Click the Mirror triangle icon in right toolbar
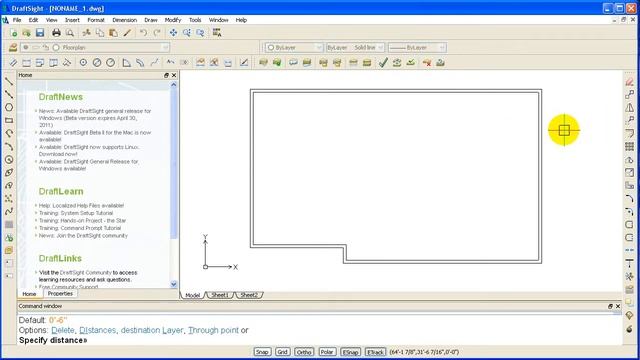 (x=629, y=108)
